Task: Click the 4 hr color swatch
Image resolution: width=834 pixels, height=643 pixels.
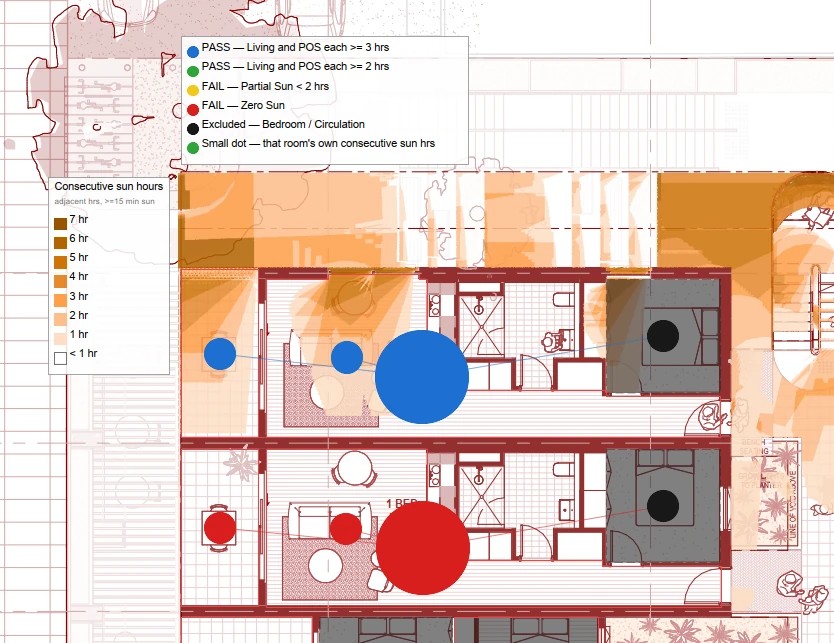Action: (x=60, y=281)
